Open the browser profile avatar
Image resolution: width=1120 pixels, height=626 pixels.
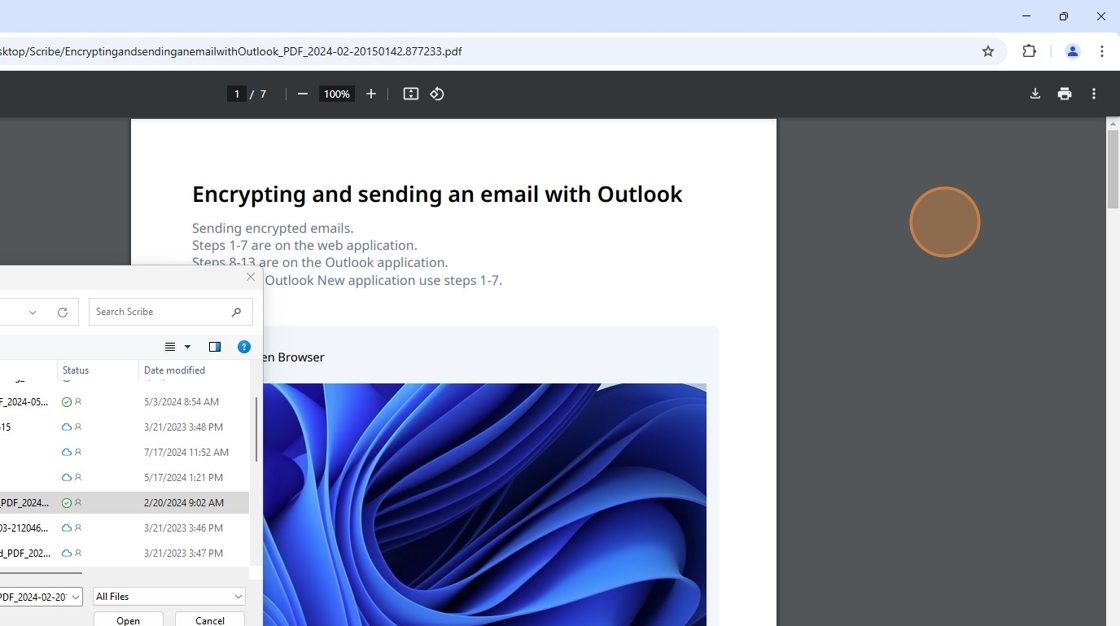(1072, 51)
